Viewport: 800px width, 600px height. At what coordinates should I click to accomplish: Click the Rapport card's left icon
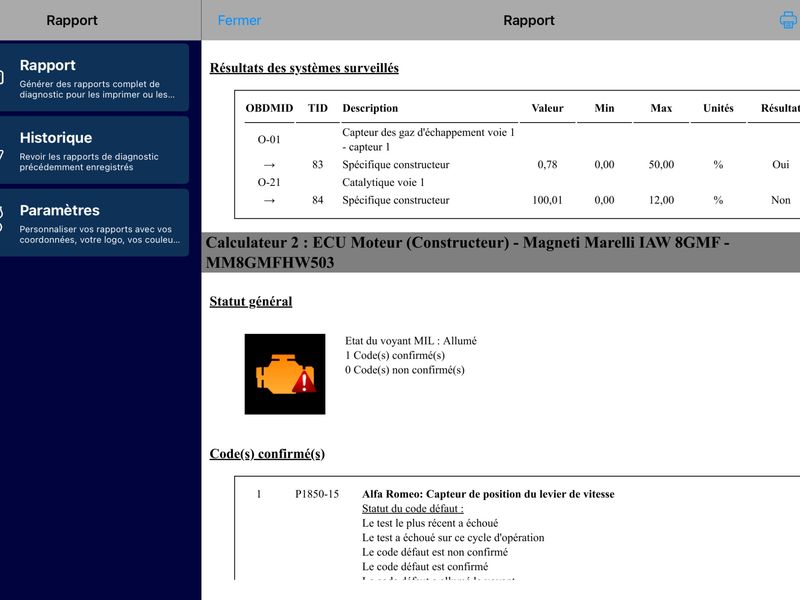tap(2, 78)
